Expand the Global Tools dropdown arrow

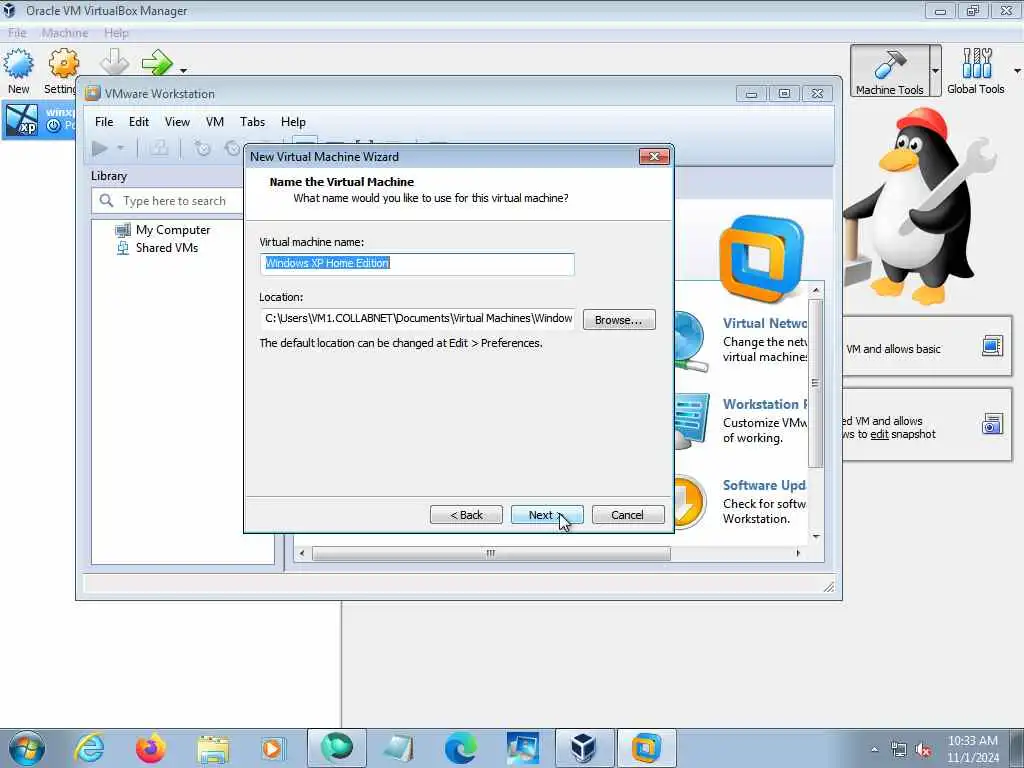pos(1017,71)
